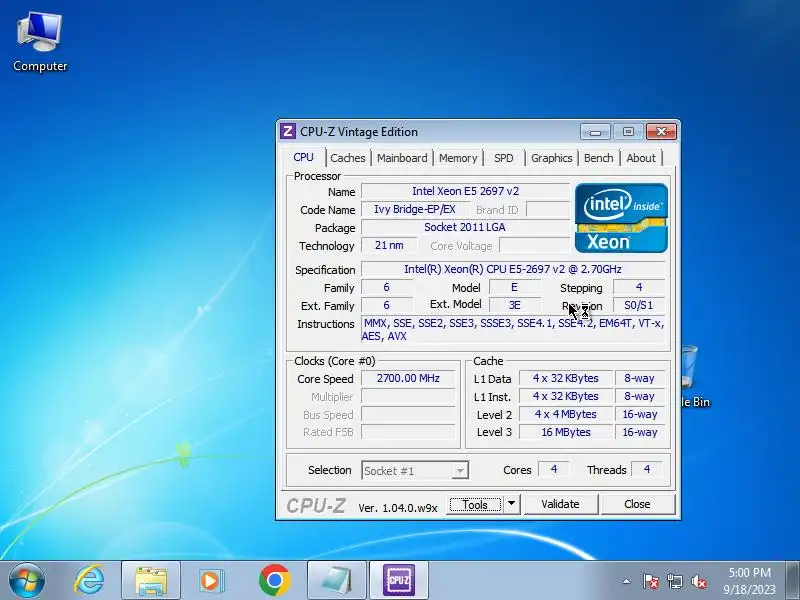800x600 pixels.
Task: Show hidden system tray icons
Action: (x=627, y=581)
